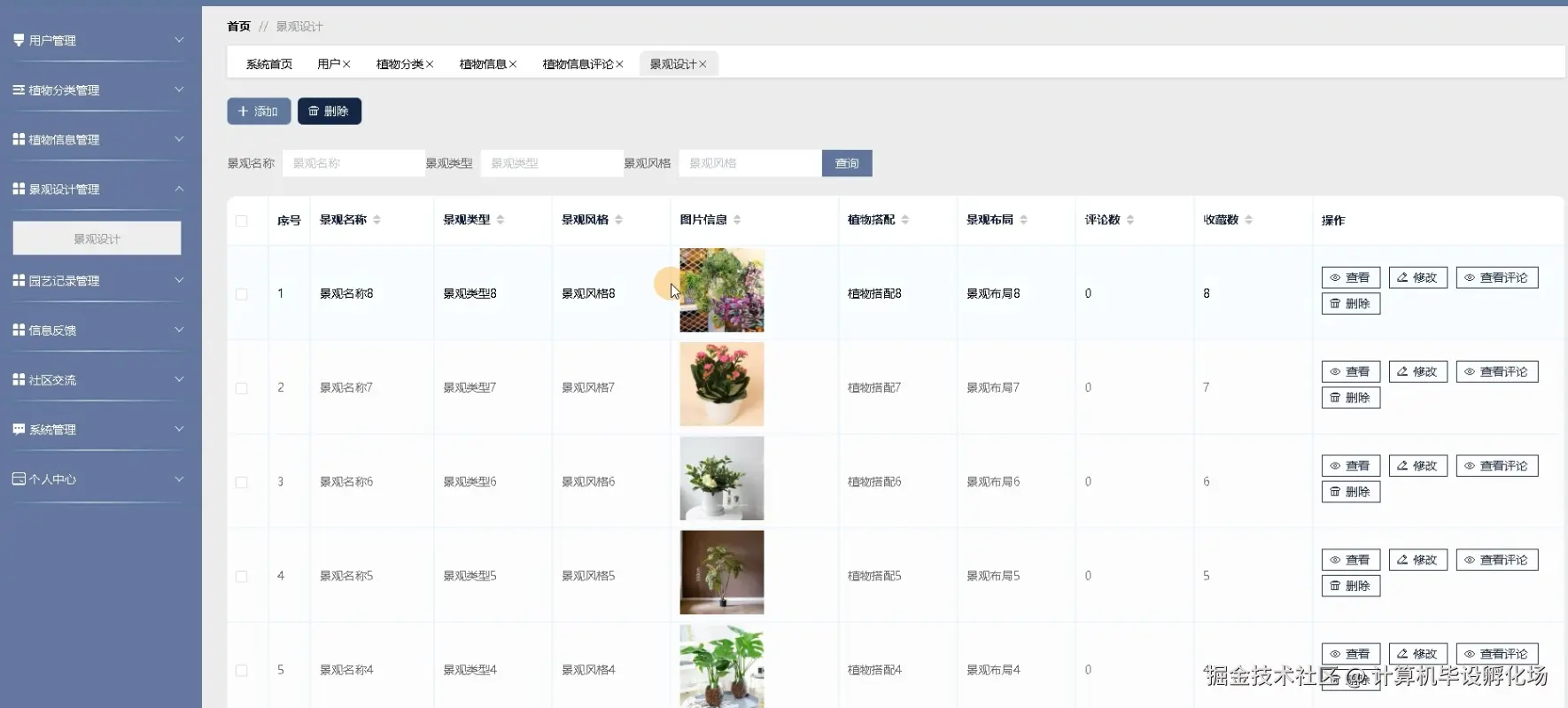Image resolution: width=1568 pixels, height=708 pixels.
Task: Switch to the 系统首页 tab
Action: click(x=269, y=64)
